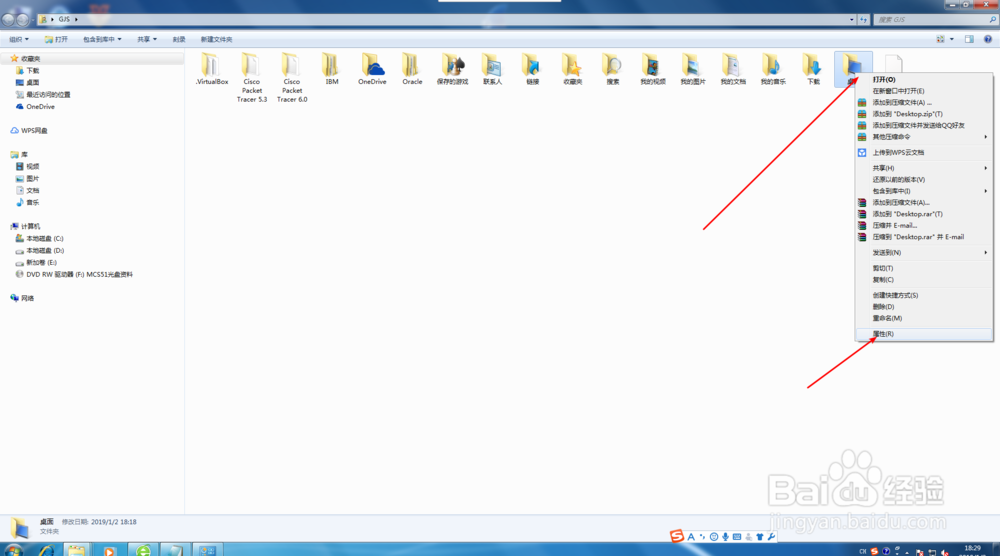This screenshot has height=556, width=1000.
Task: Select 最近访问的位置 in favorites
Action: pos(43,94)
